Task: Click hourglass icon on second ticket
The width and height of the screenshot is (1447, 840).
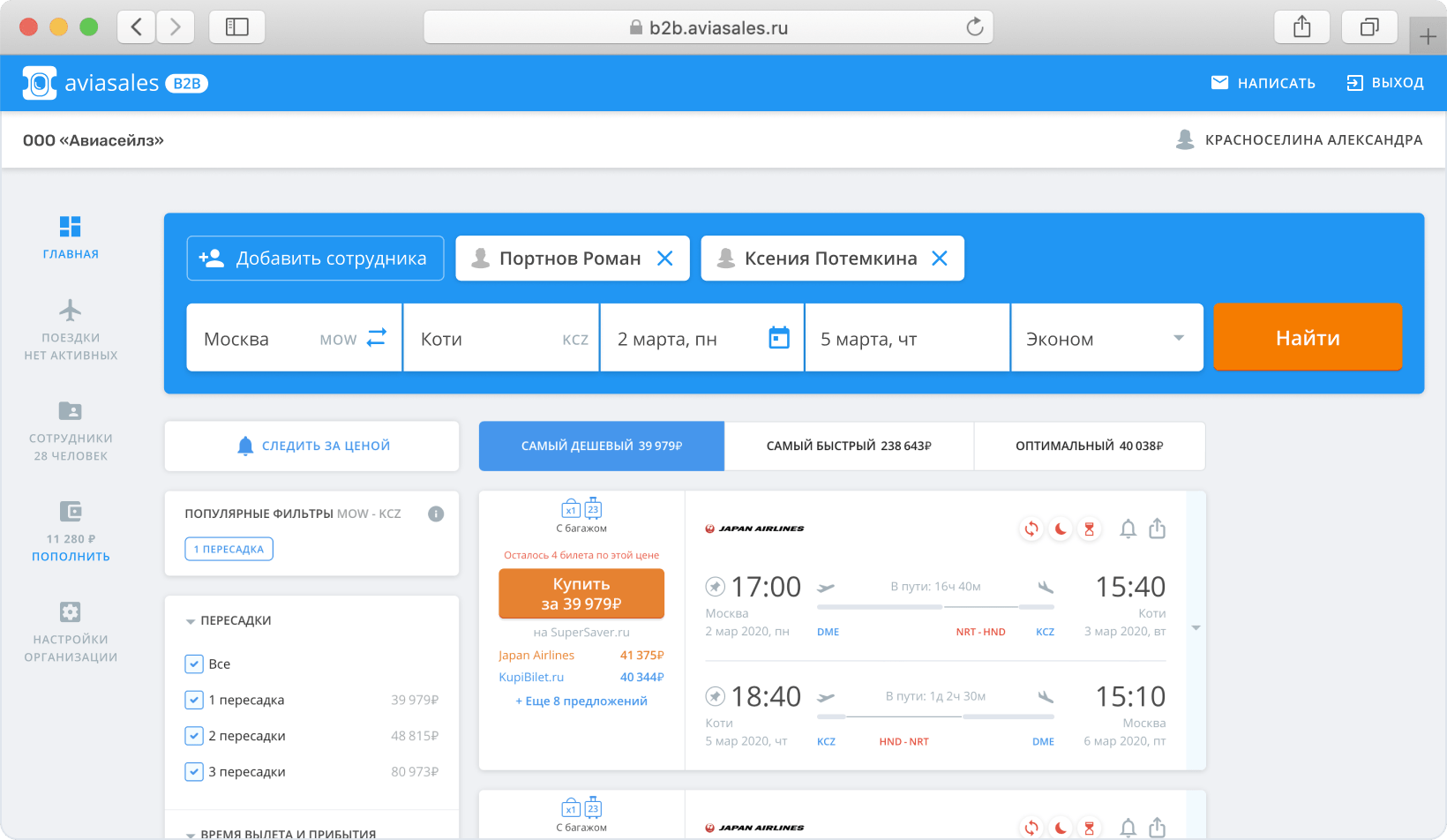Action: [x=1090, y=829]
